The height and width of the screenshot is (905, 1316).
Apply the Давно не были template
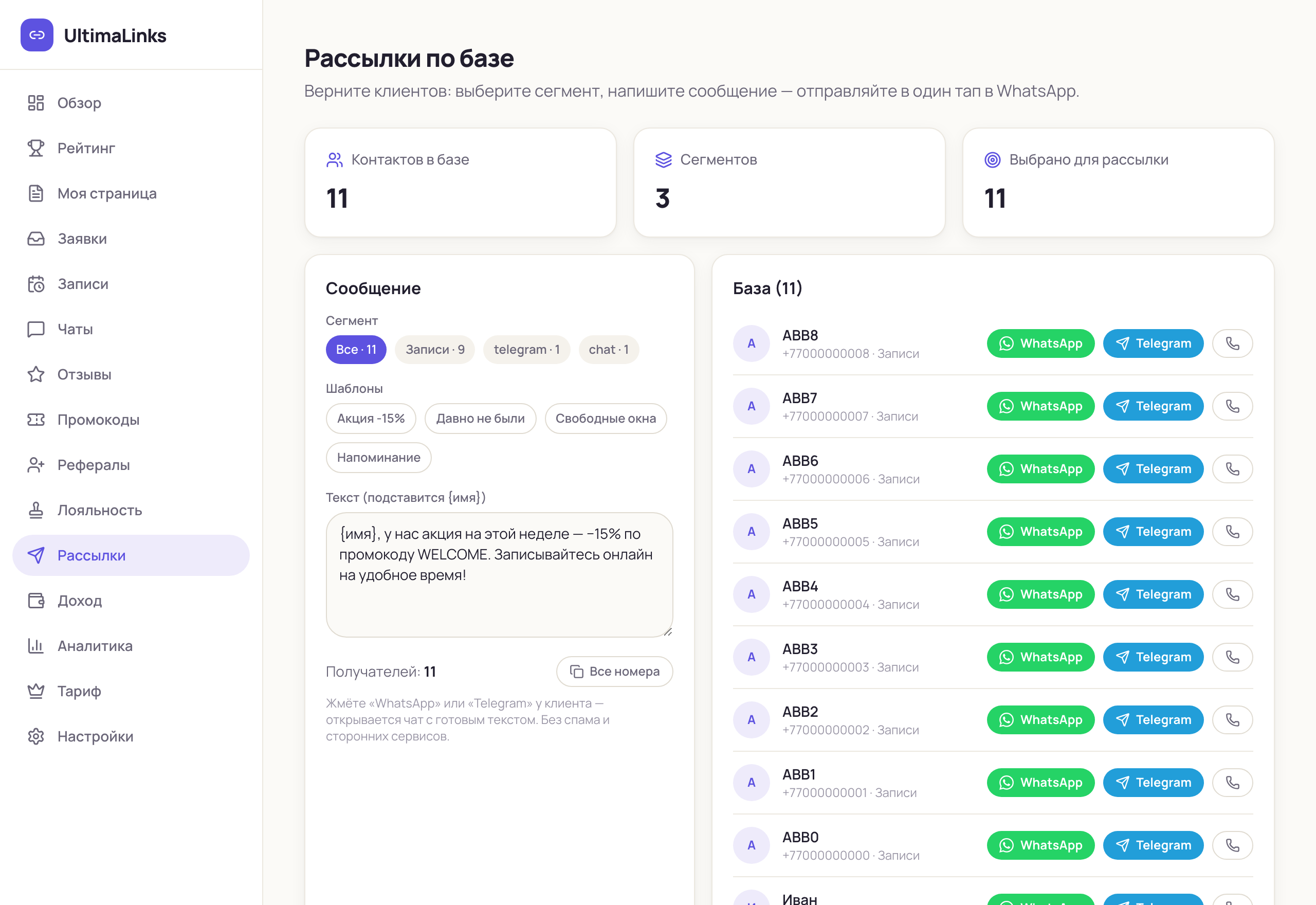[x=480, y=419]
